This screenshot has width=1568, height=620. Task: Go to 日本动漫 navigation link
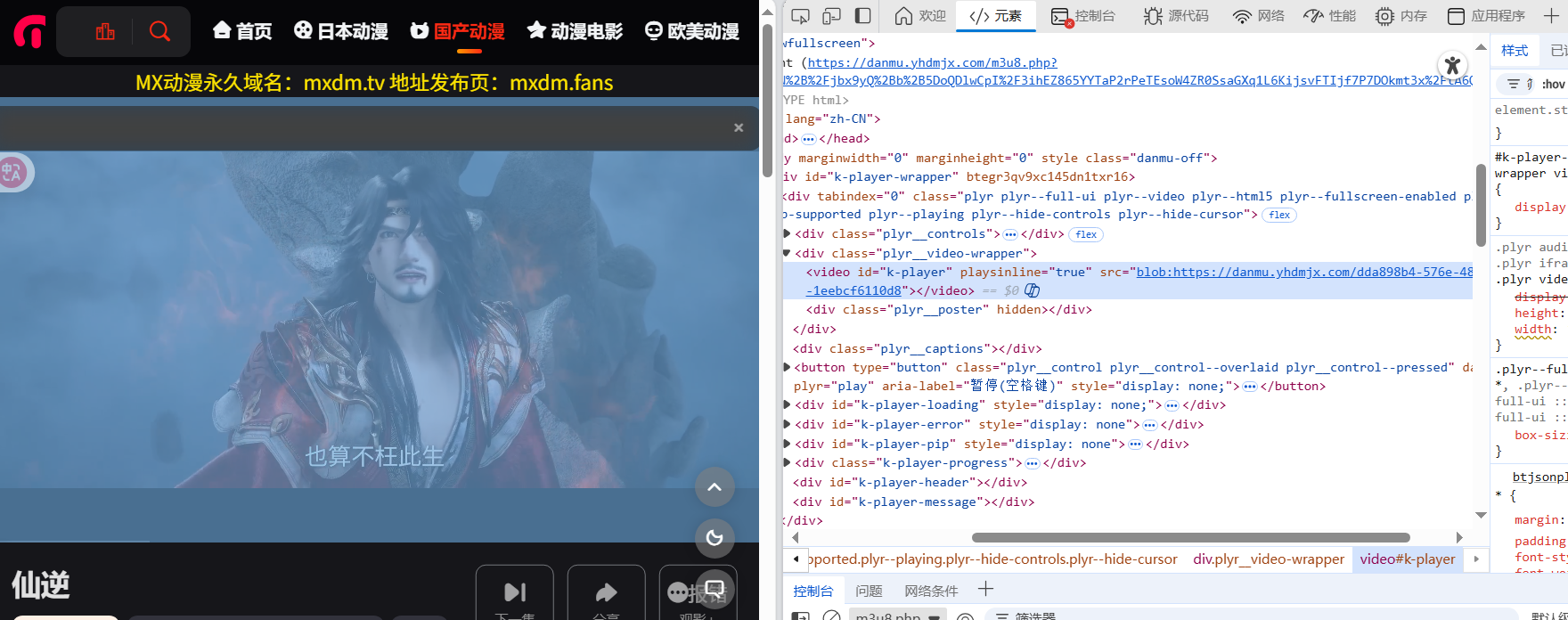(341, 31)
